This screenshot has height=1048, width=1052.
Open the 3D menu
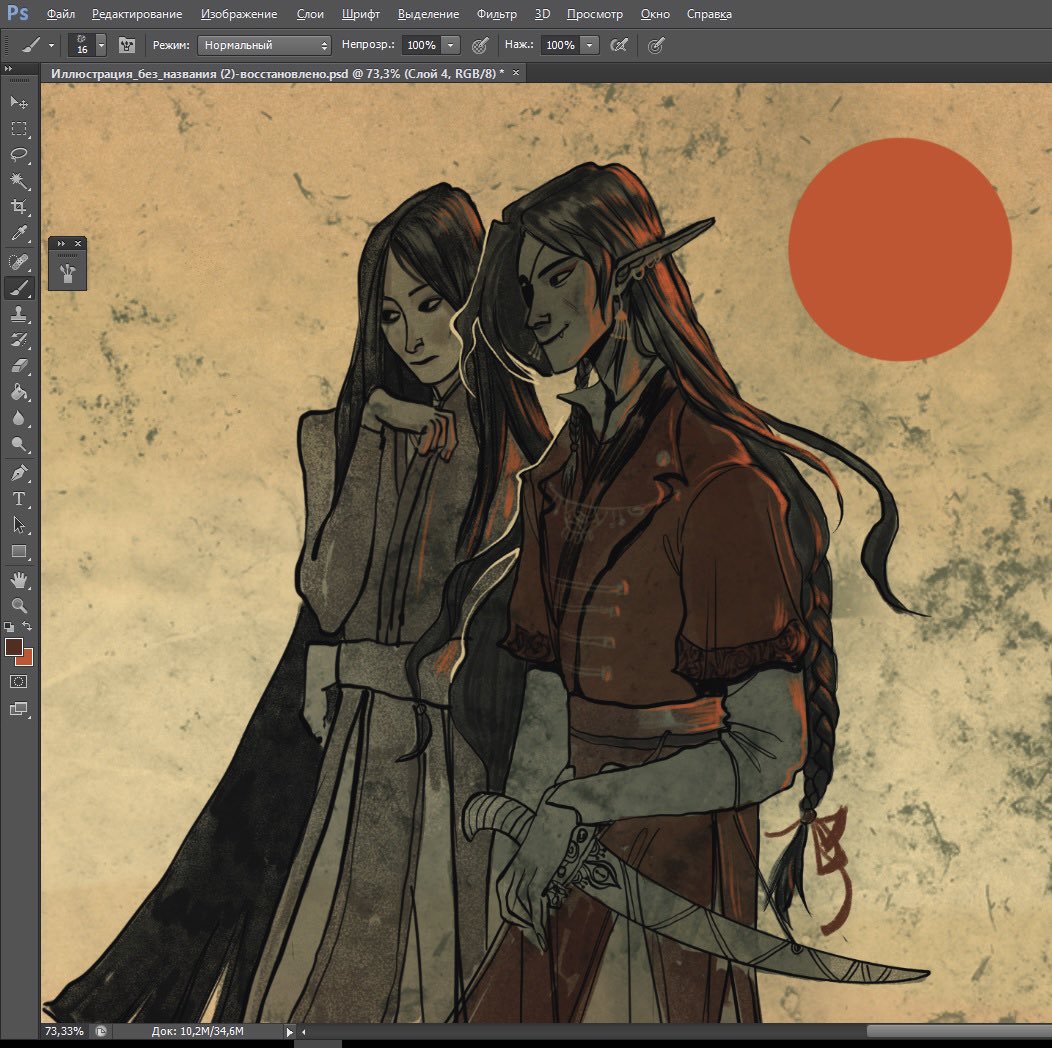542,14
